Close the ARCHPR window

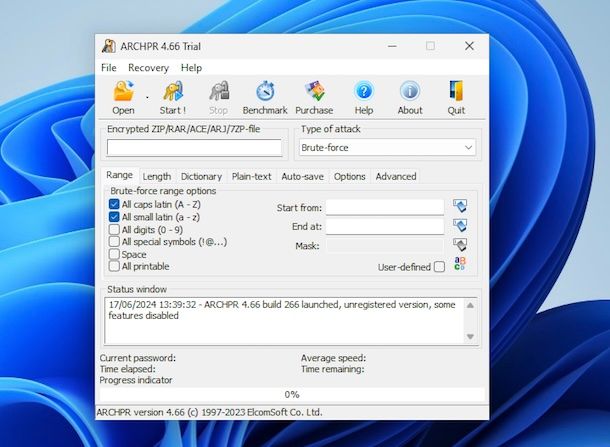click(469, 46)
